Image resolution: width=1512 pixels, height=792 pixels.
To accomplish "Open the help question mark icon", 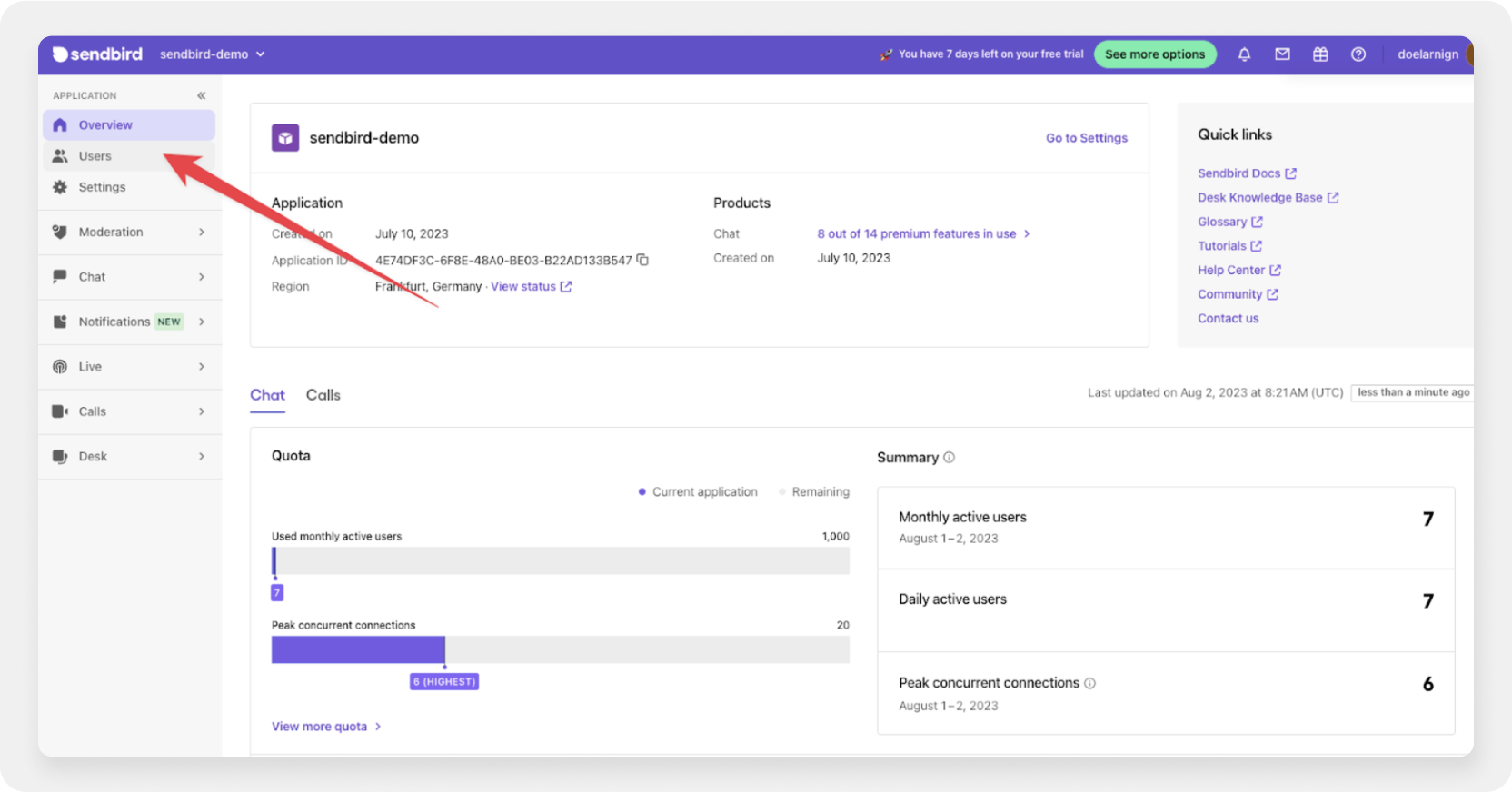I will pos(1358,54).
